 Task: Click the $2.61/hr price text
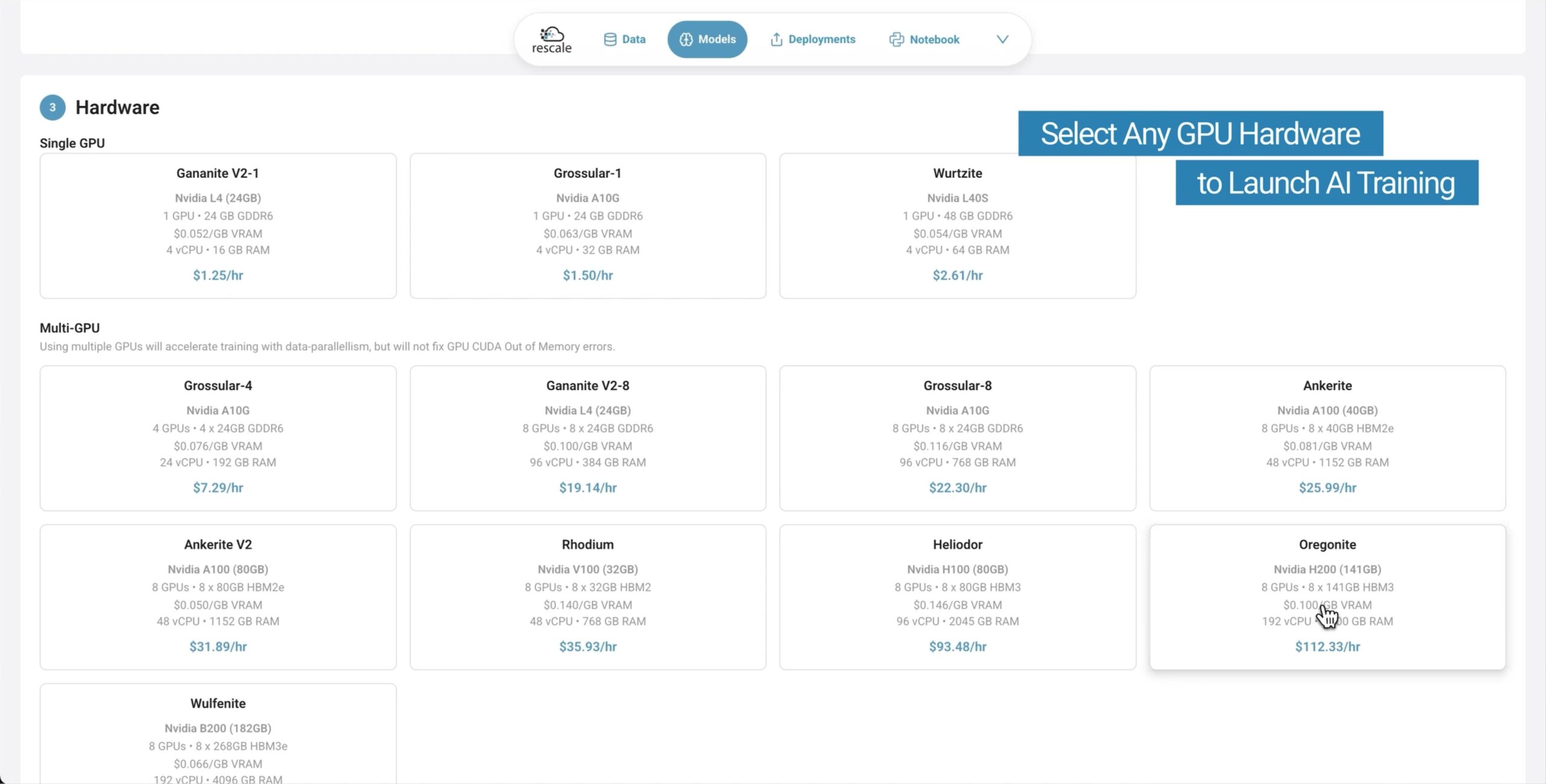point(958,275)
